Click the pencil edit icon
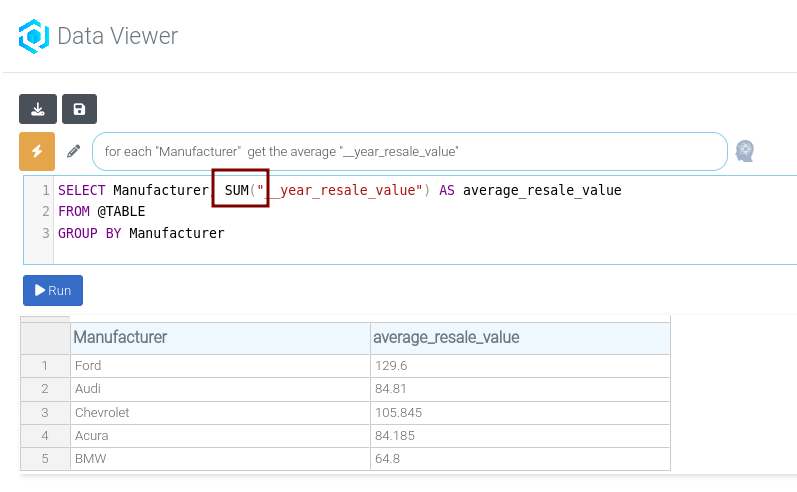Image resolution: width=797 pixels, height=492 pixels. [x=73, y=151]
